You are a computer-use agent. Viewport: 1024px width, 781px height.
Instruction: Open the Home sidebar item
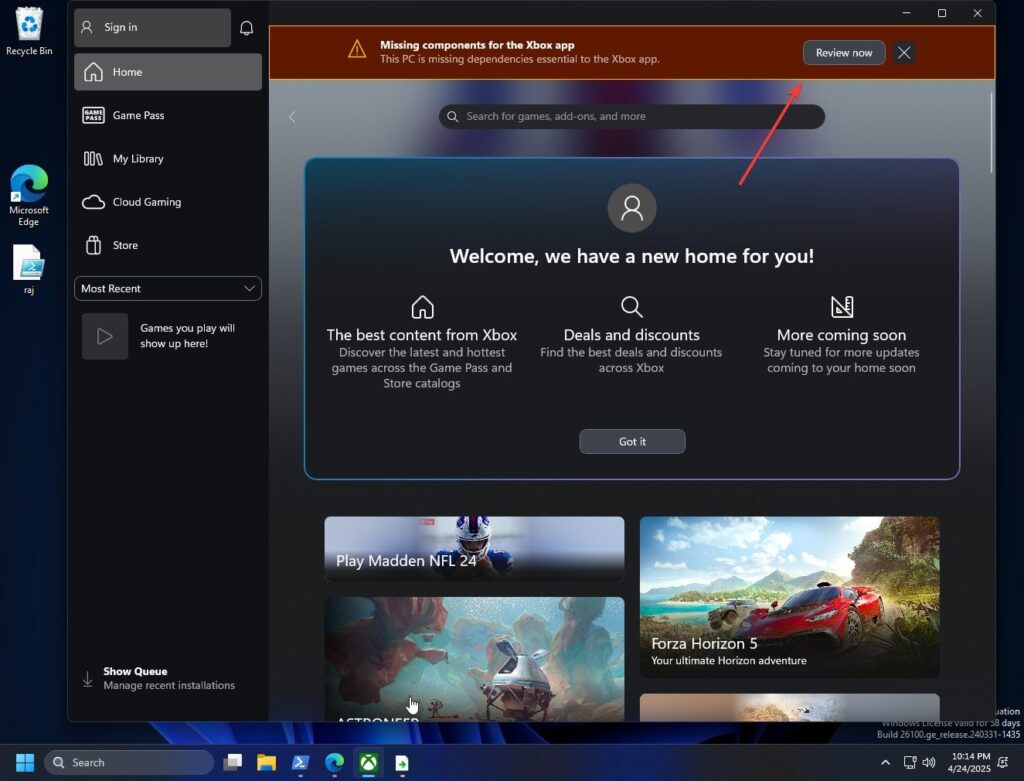click(x=168, y=72)
